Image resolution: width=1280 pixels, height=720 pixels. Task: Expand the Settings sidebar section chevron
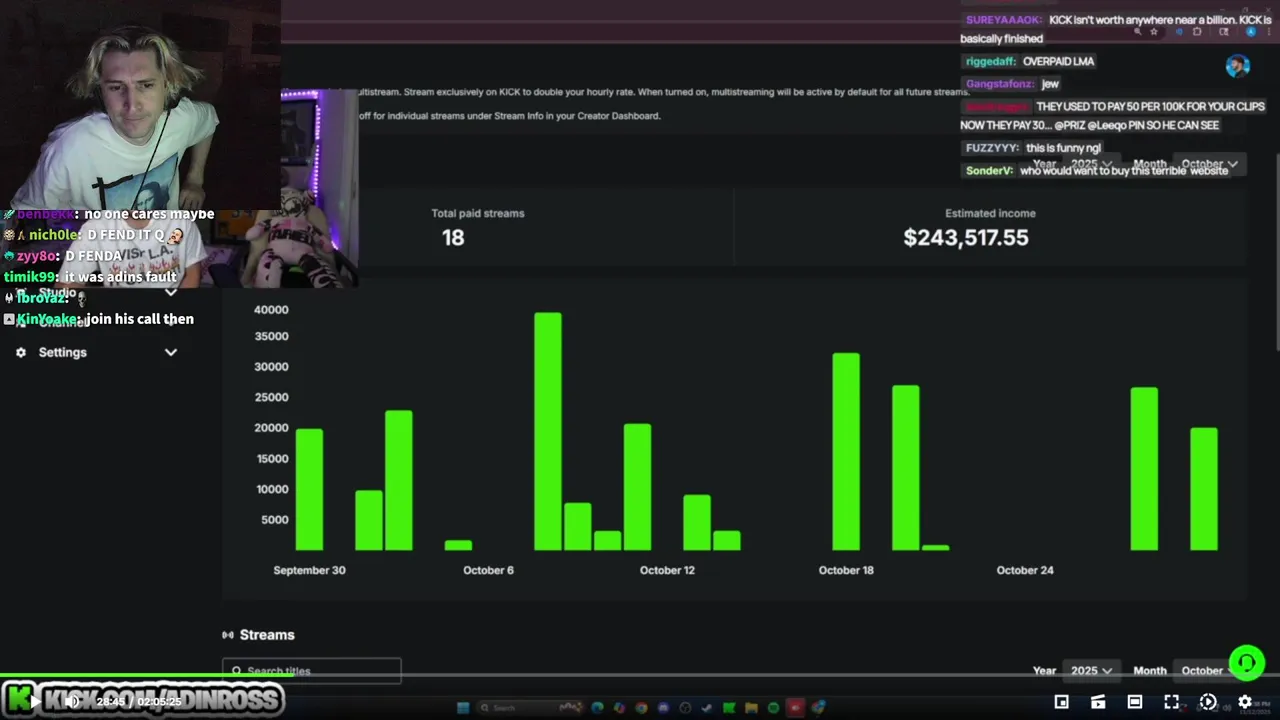[x=170, y=352]
